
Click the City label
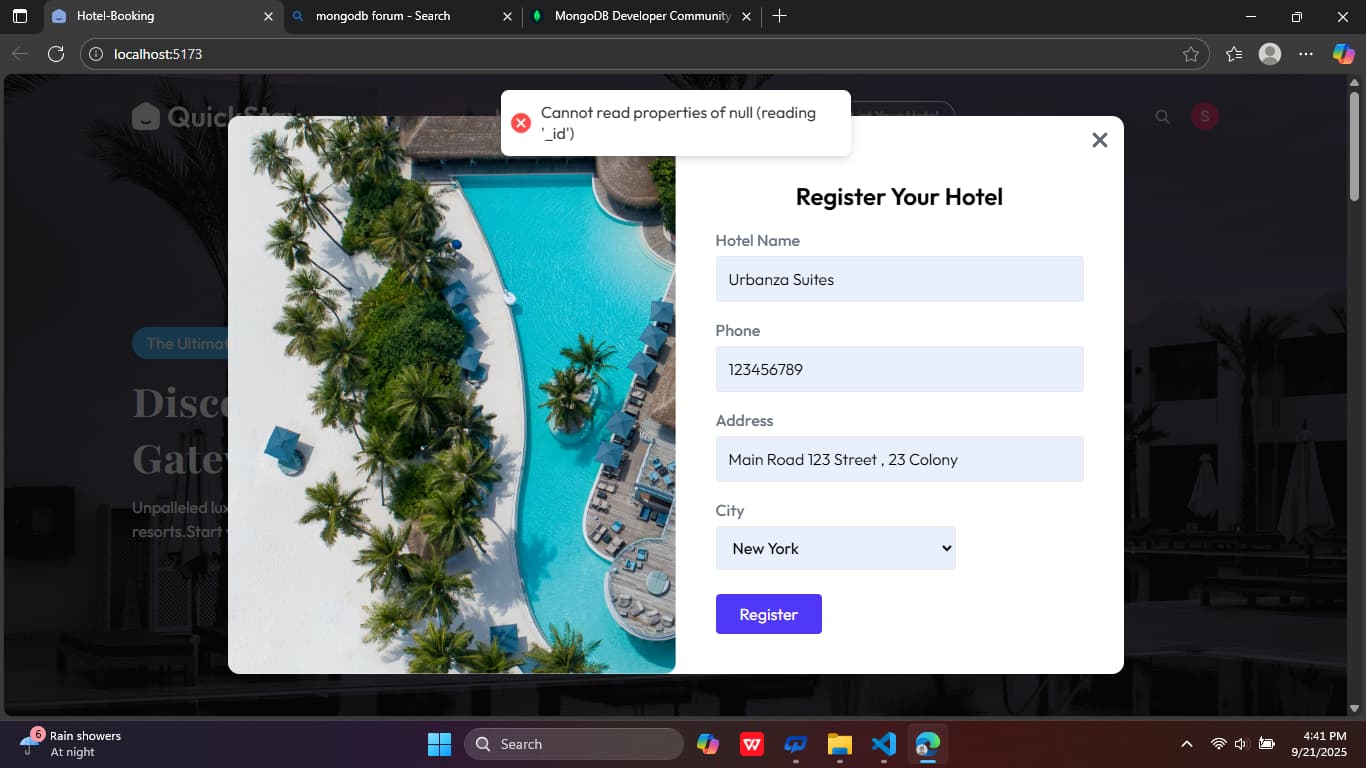(x=730, y=511)
